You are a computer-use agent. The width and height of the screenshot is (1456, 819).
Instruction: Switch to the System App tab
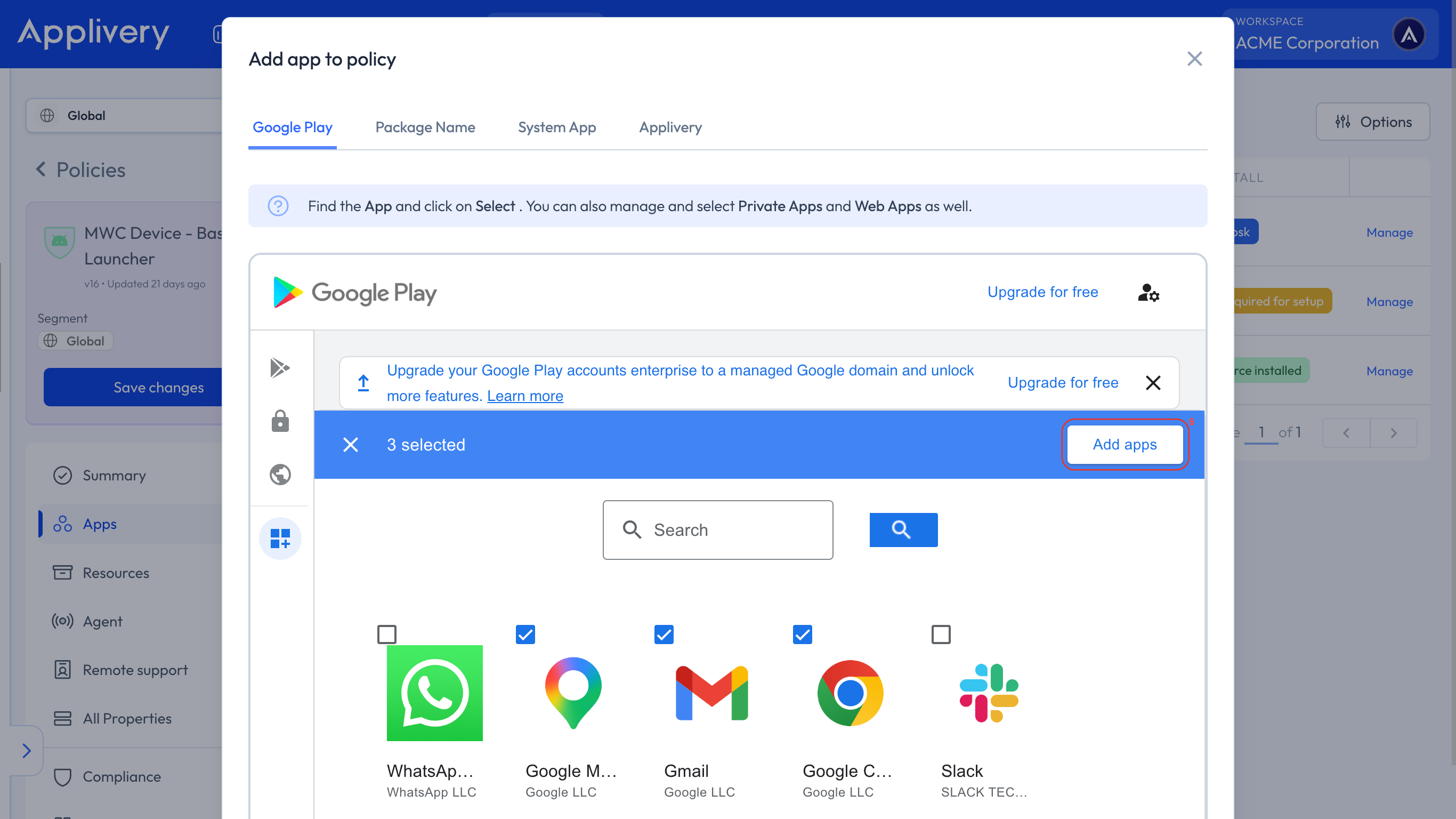[x=557, y=127]
